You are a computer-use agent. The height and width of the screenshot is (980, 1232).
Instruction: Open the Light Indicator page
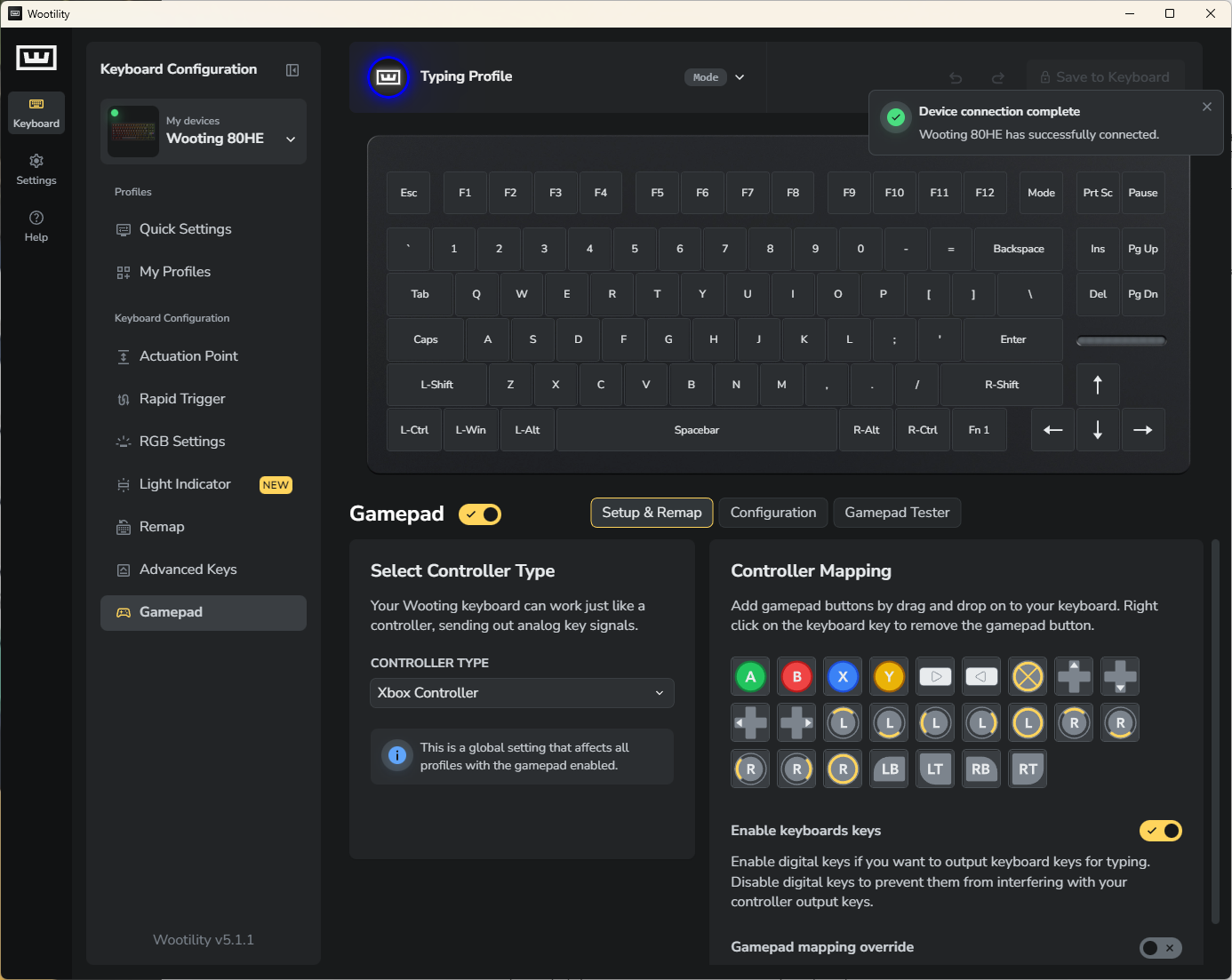[204, 484]
